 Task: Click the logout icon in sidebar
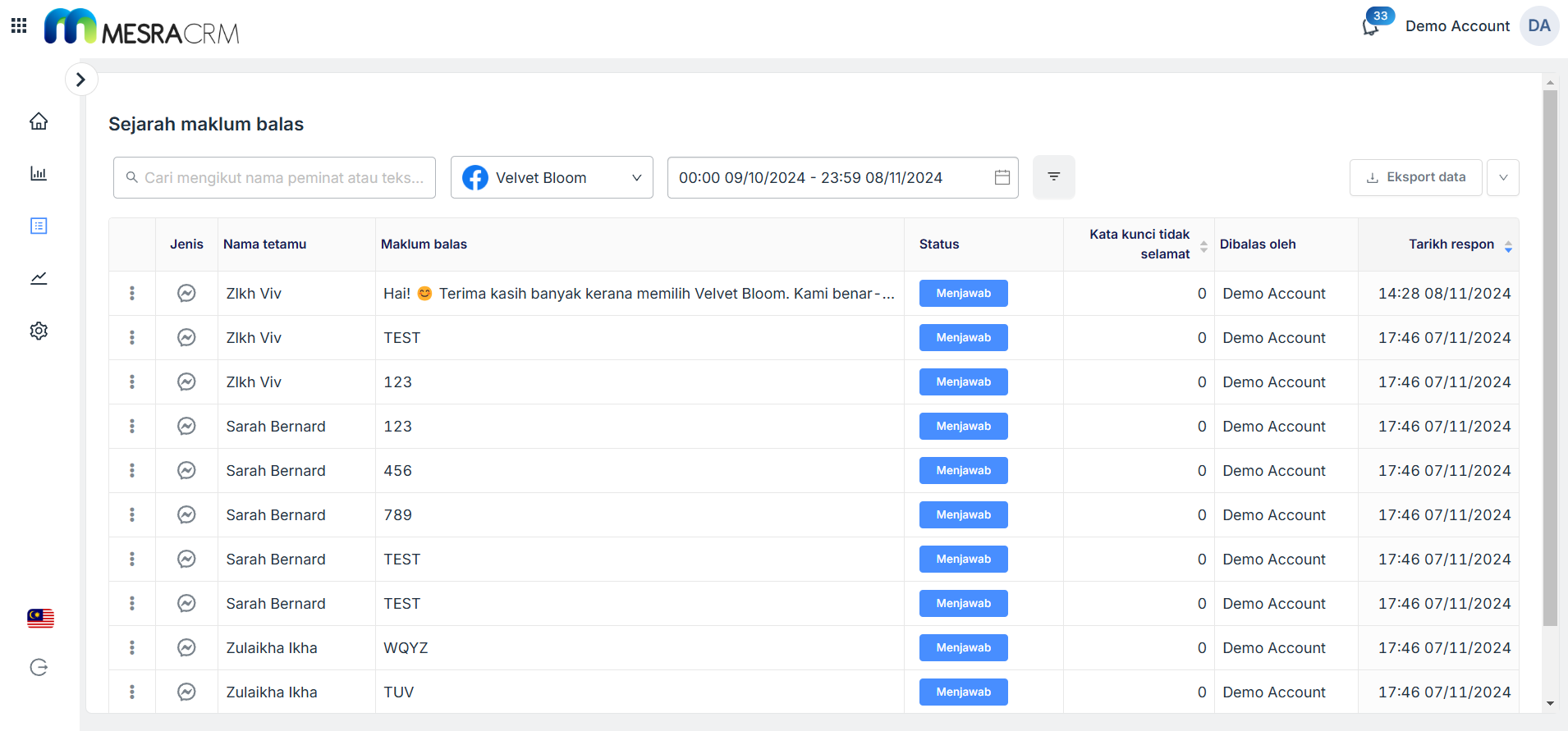(39, 667)
